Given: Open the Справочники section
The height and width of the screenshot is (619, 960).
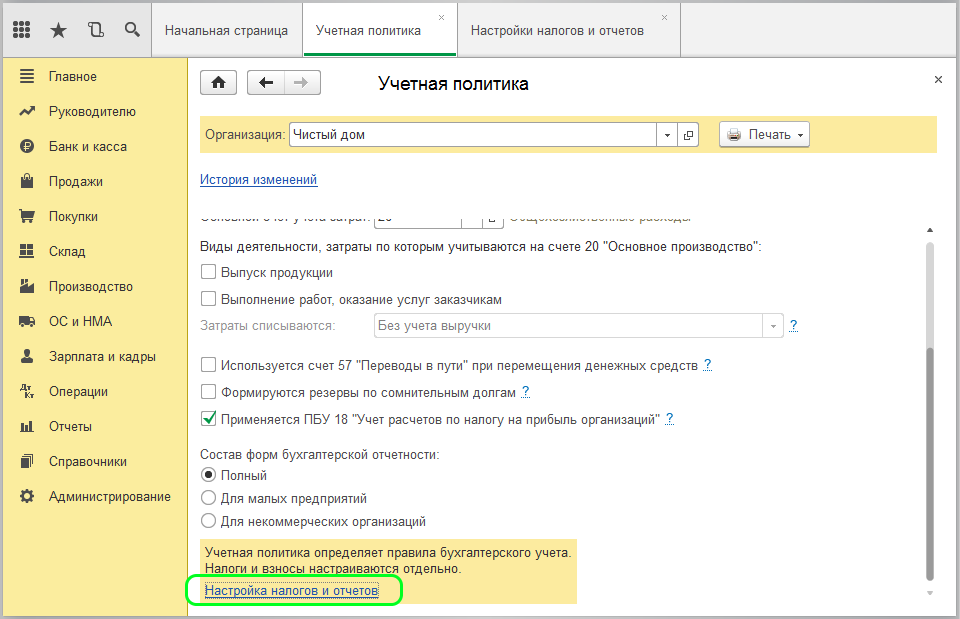Looking at the screenshot, I should click(88, 462).
